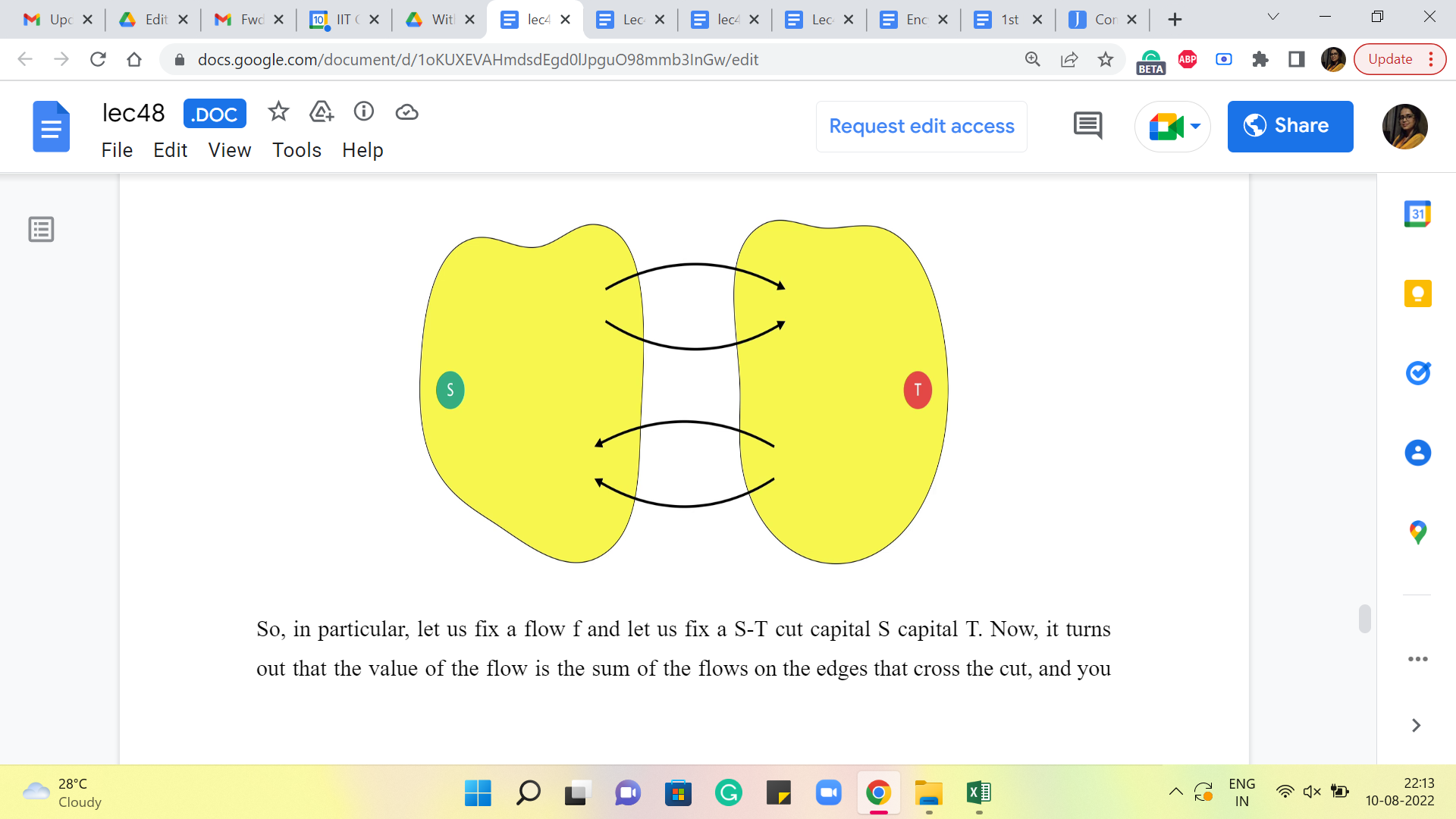Open document details info icon
Viewport: 1456px width, 819px height.
click(364, 112)
